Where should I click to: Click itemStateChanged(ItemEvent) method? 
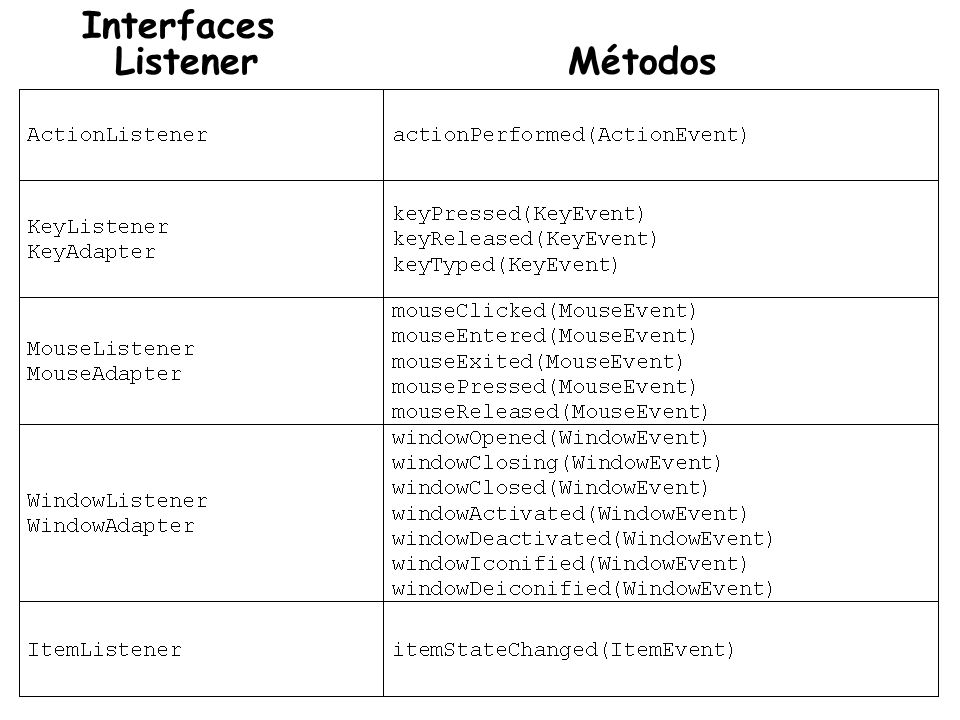pyautogui.click(x=563, y=650)
